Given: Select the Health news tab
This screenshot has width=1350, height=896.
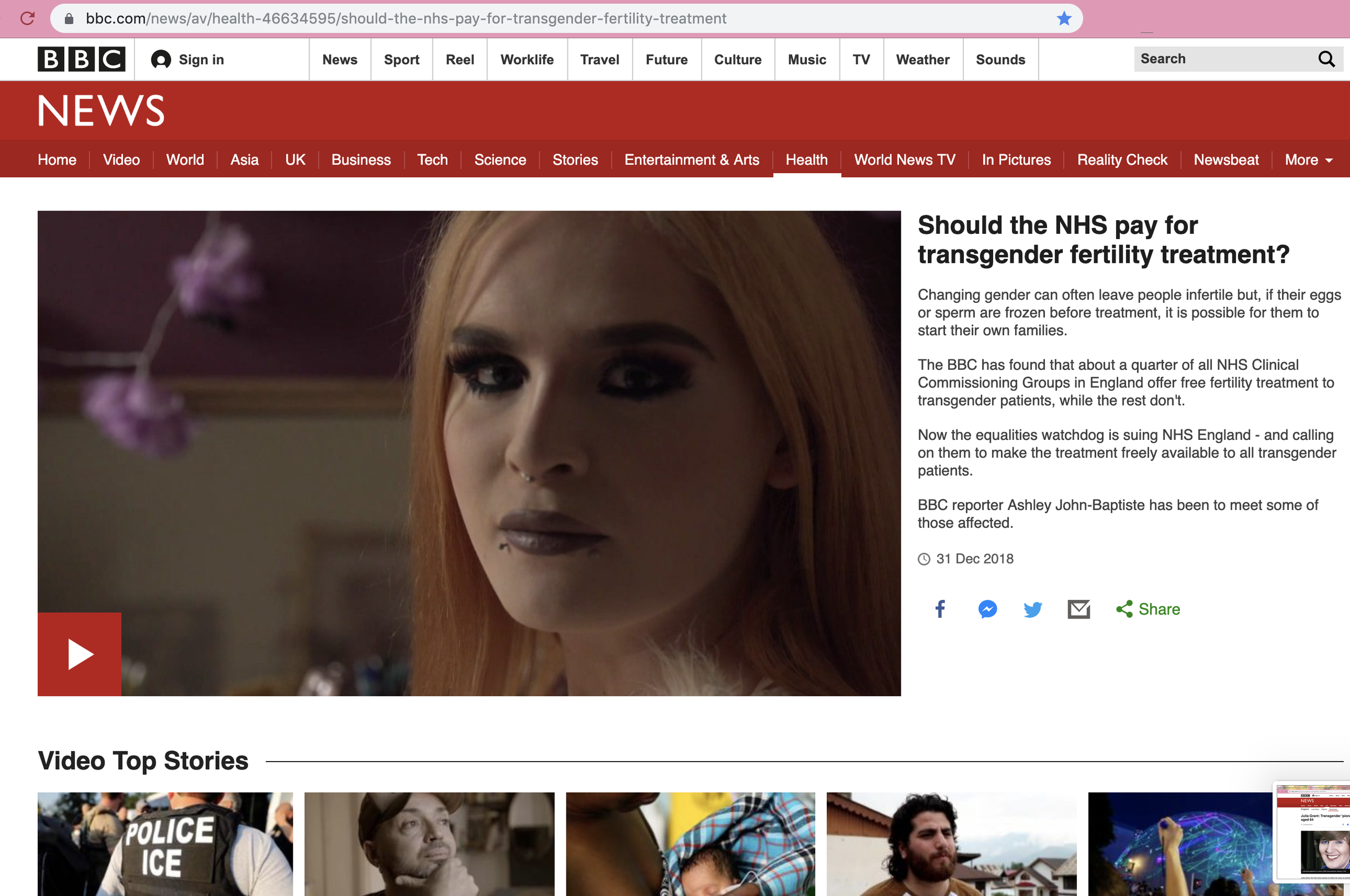Looking at the screenshot, I should tap(806, 159).
